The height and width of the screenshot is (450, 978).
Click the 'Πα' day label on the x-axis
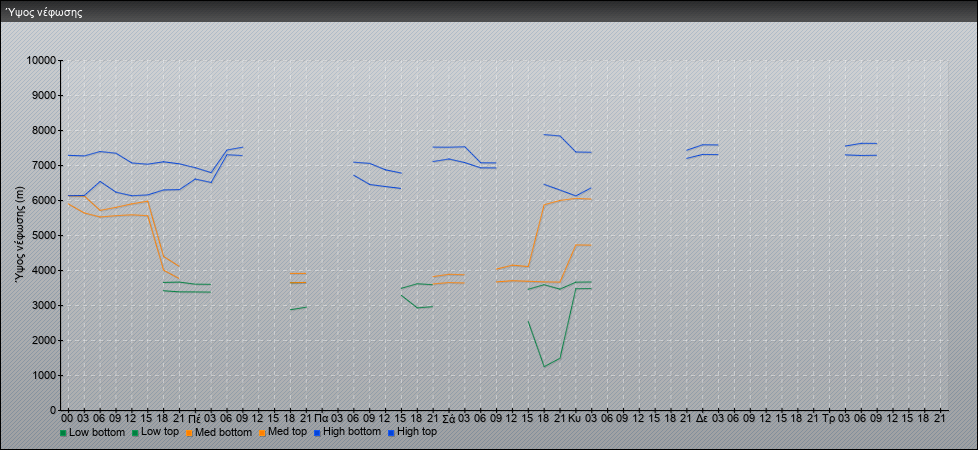(321, 418)
